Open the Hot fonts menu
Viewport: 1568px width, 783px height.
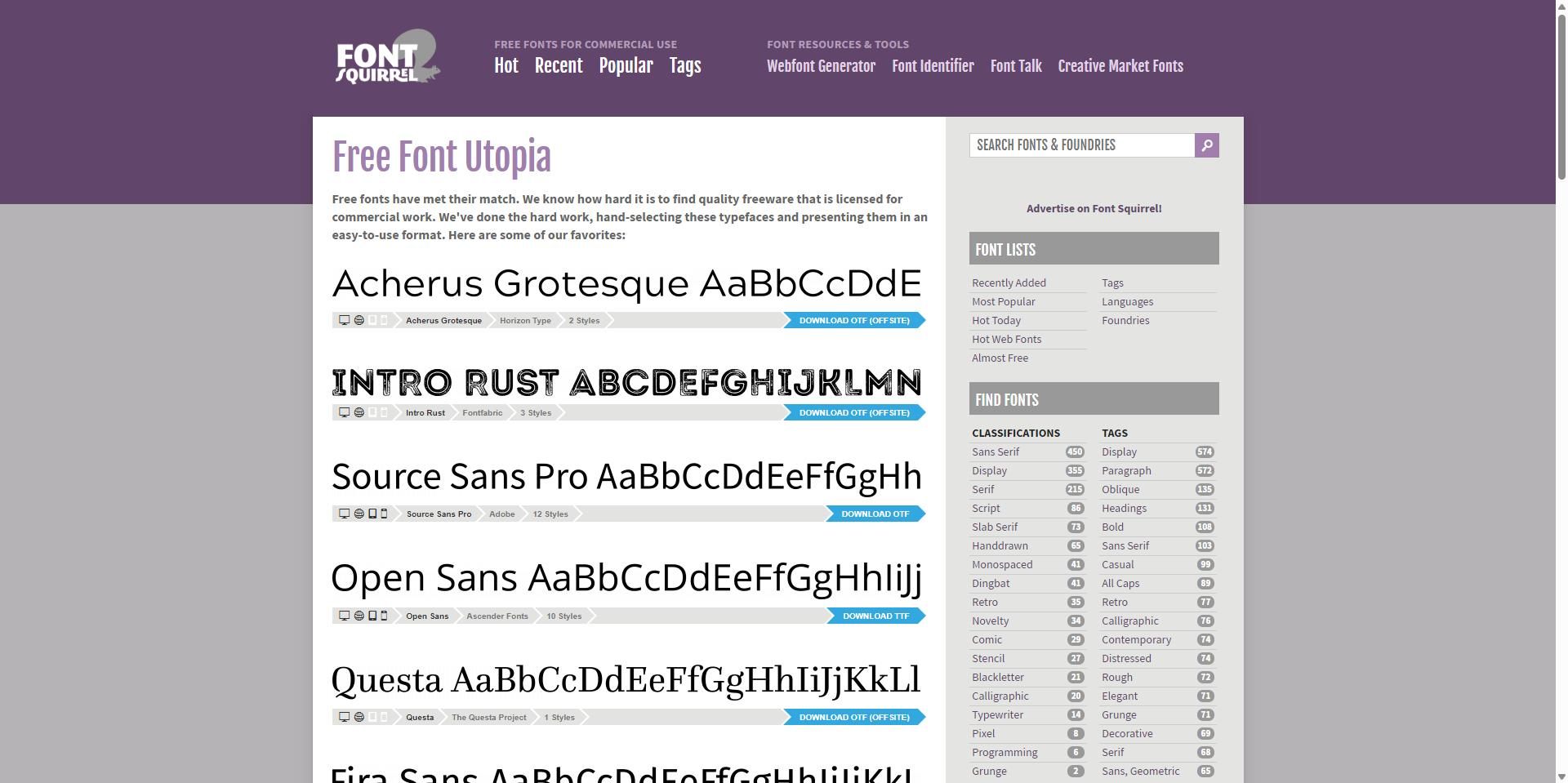tap(506, 66)
